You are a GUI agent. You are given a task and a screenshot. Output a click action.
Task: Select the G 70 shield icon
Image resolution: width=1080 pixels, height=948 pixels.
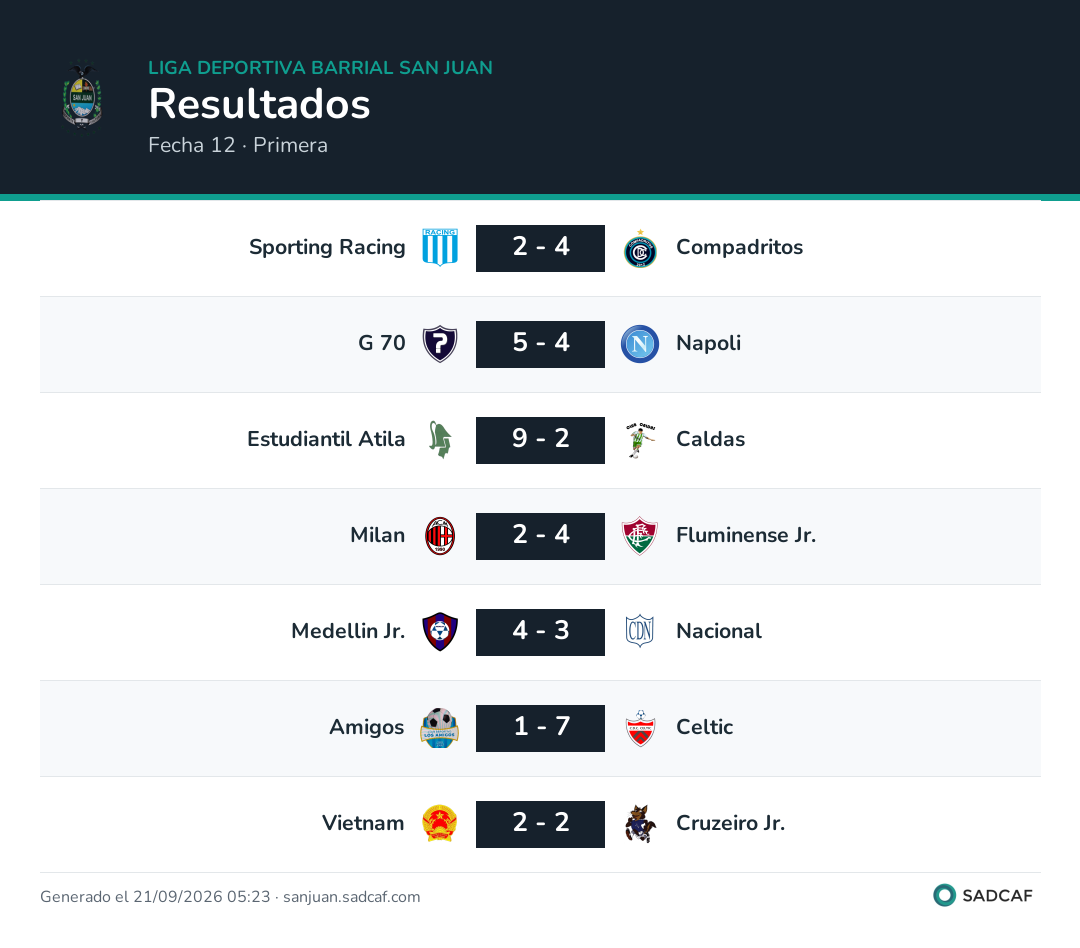click(x=440, y=344)
